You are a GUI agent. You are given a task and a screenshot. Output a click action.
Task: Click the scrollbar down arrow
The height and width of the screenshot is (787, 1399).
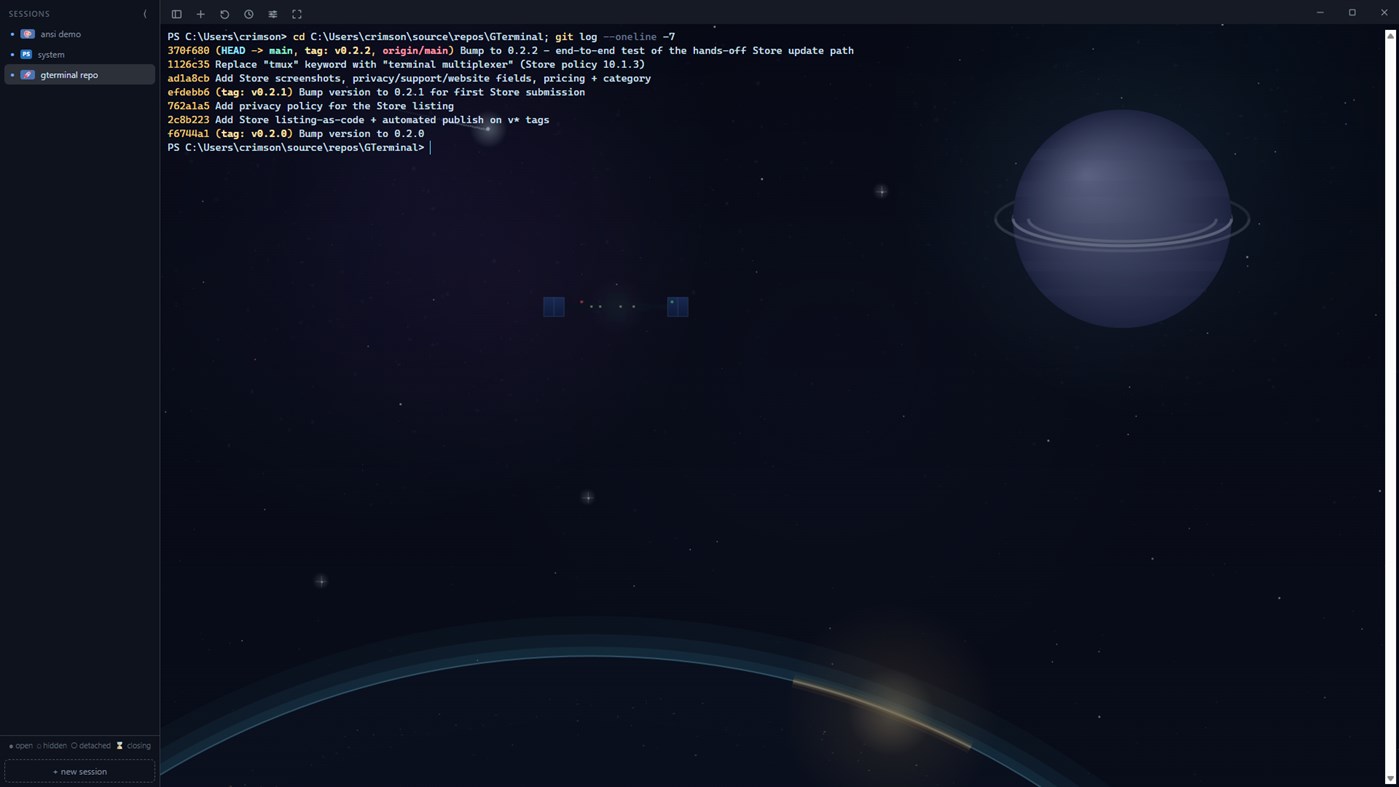tap(1390, 779)
